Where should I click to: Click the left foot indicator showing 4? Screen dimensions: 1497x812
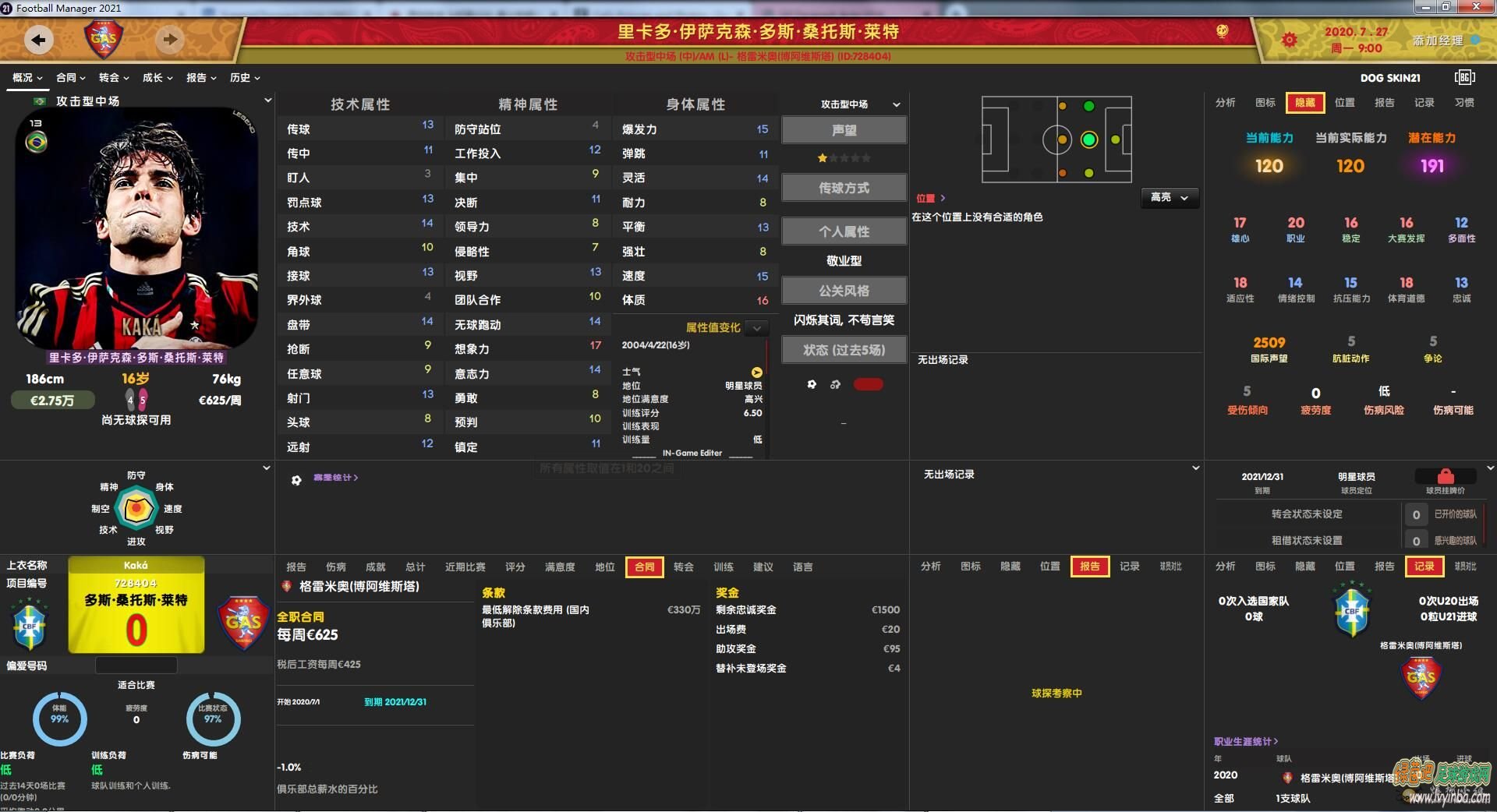pyautogui.click(x=130, y=400)
